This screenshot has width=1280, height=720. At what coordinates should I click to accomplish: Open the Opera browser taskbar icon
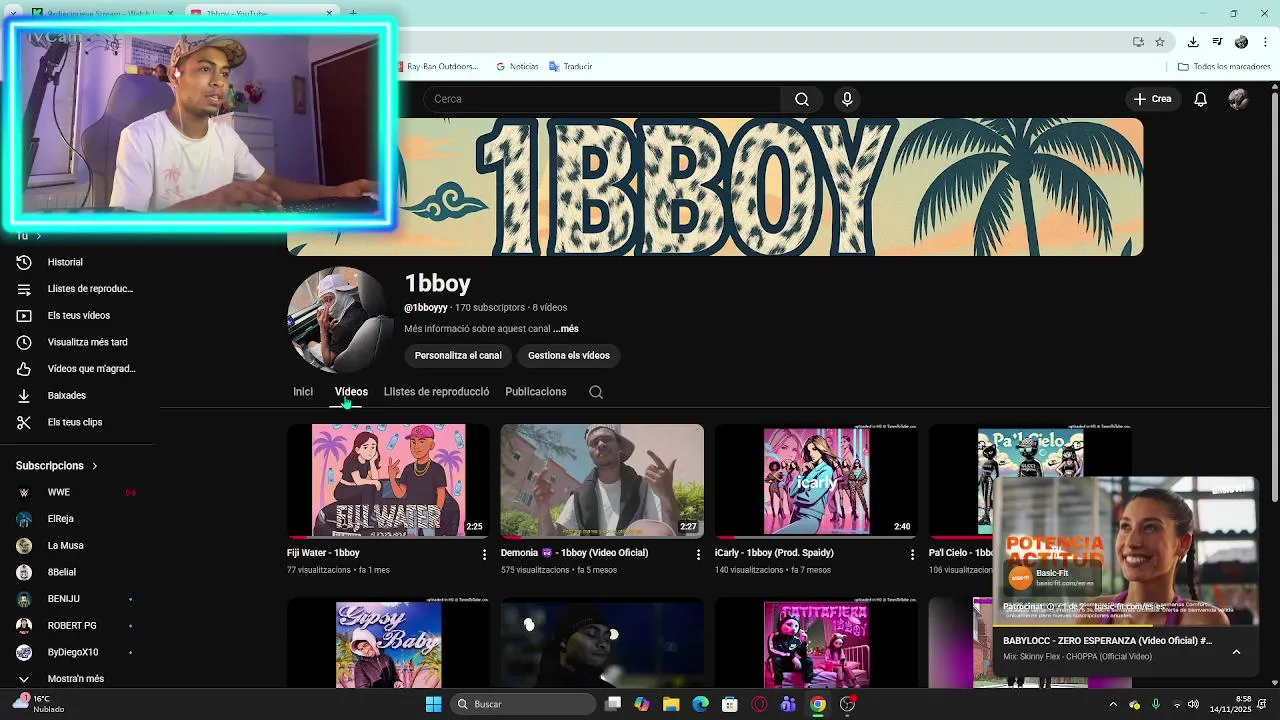[759, 704]
